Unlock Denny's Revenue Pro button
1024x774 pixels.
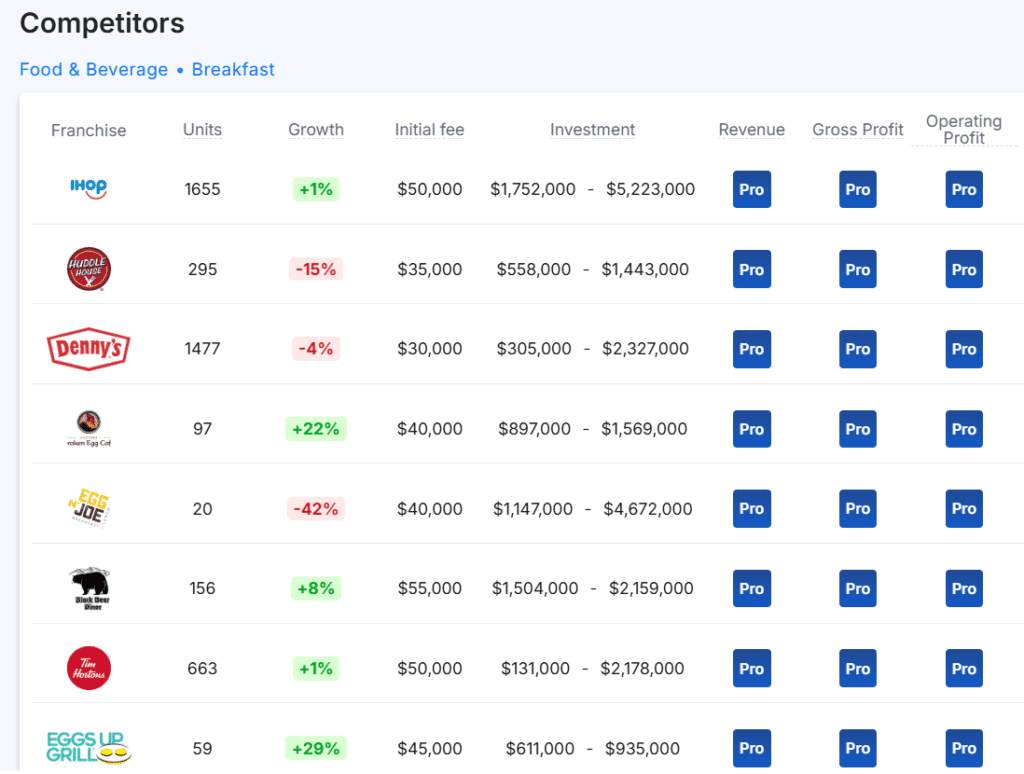(752, 349)
